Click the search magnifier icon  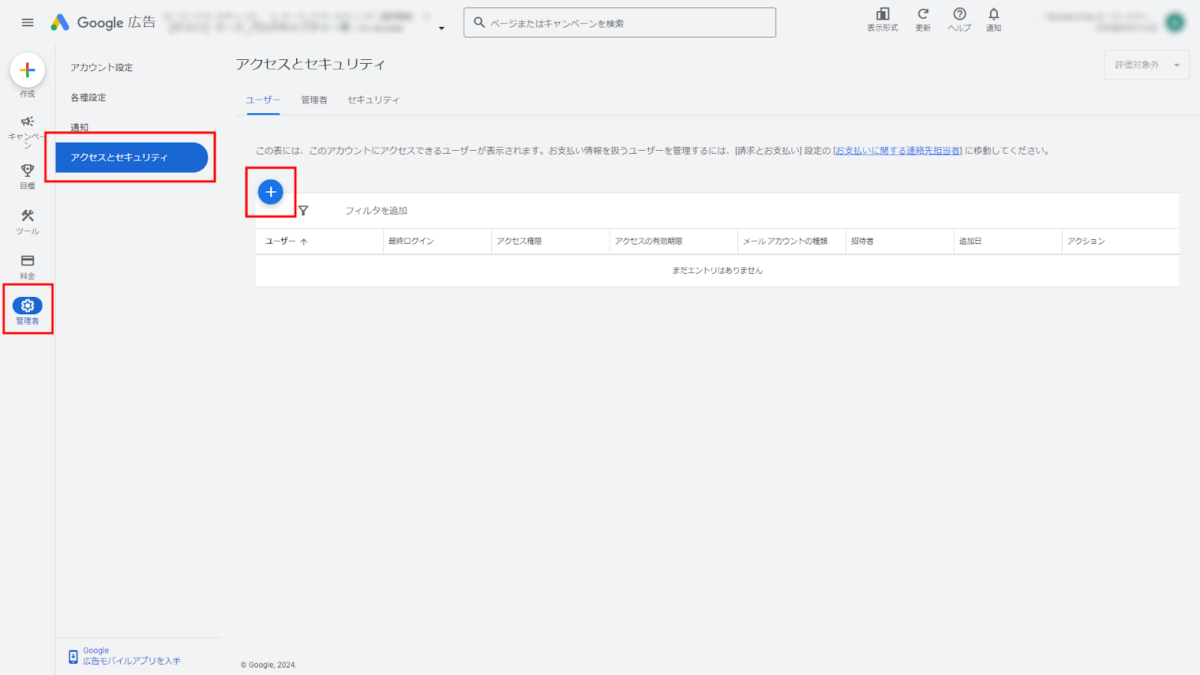coord(479,22)
